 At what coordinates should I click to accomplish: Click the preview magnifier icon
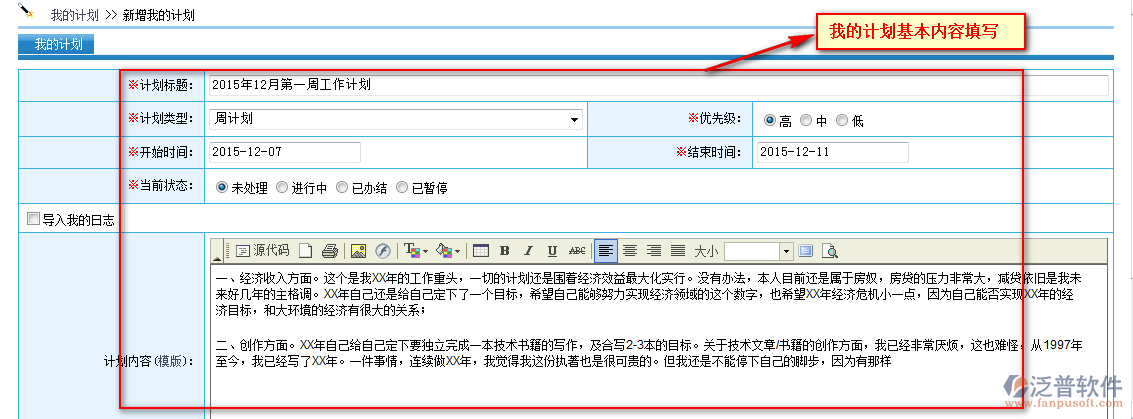[x=830, y=251]
